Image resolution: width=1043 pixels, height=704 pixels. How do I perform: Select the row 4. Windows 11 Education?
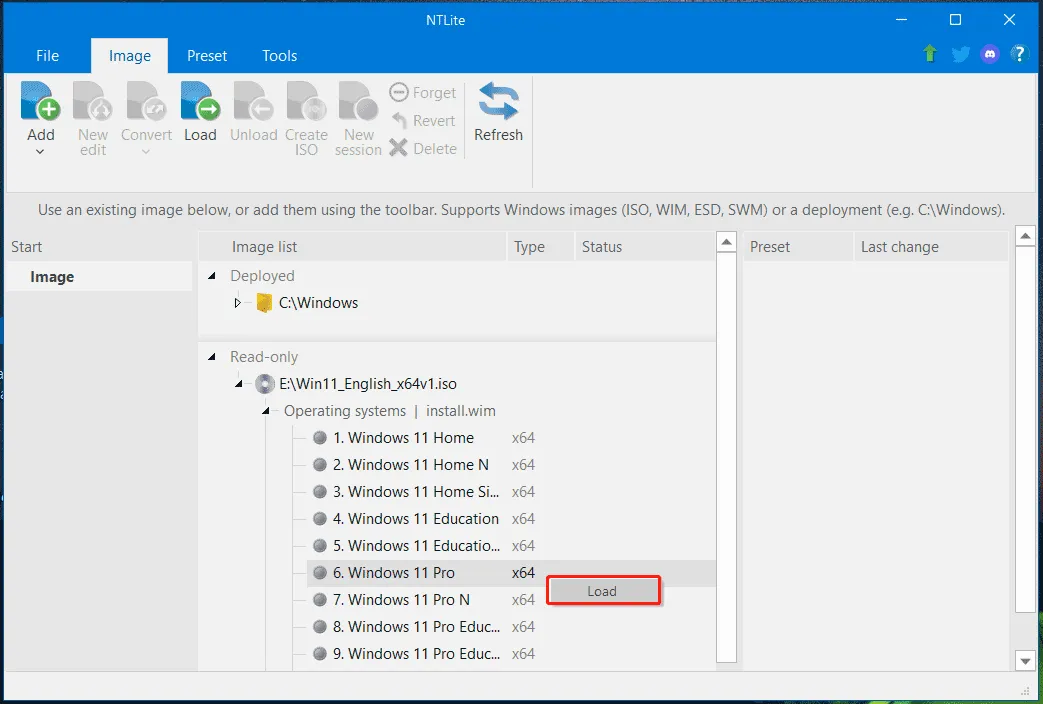(x=511, y=518)
